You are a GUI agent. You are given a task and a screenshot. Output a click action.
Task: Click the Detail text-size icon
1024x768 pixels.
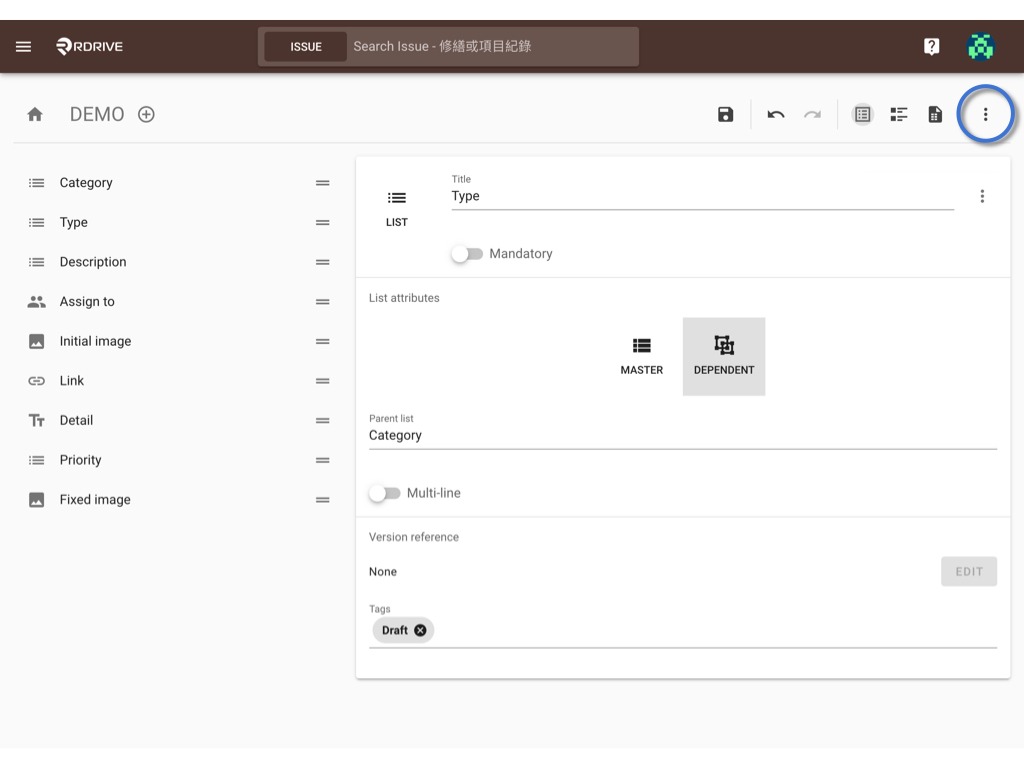coord(37,421)
